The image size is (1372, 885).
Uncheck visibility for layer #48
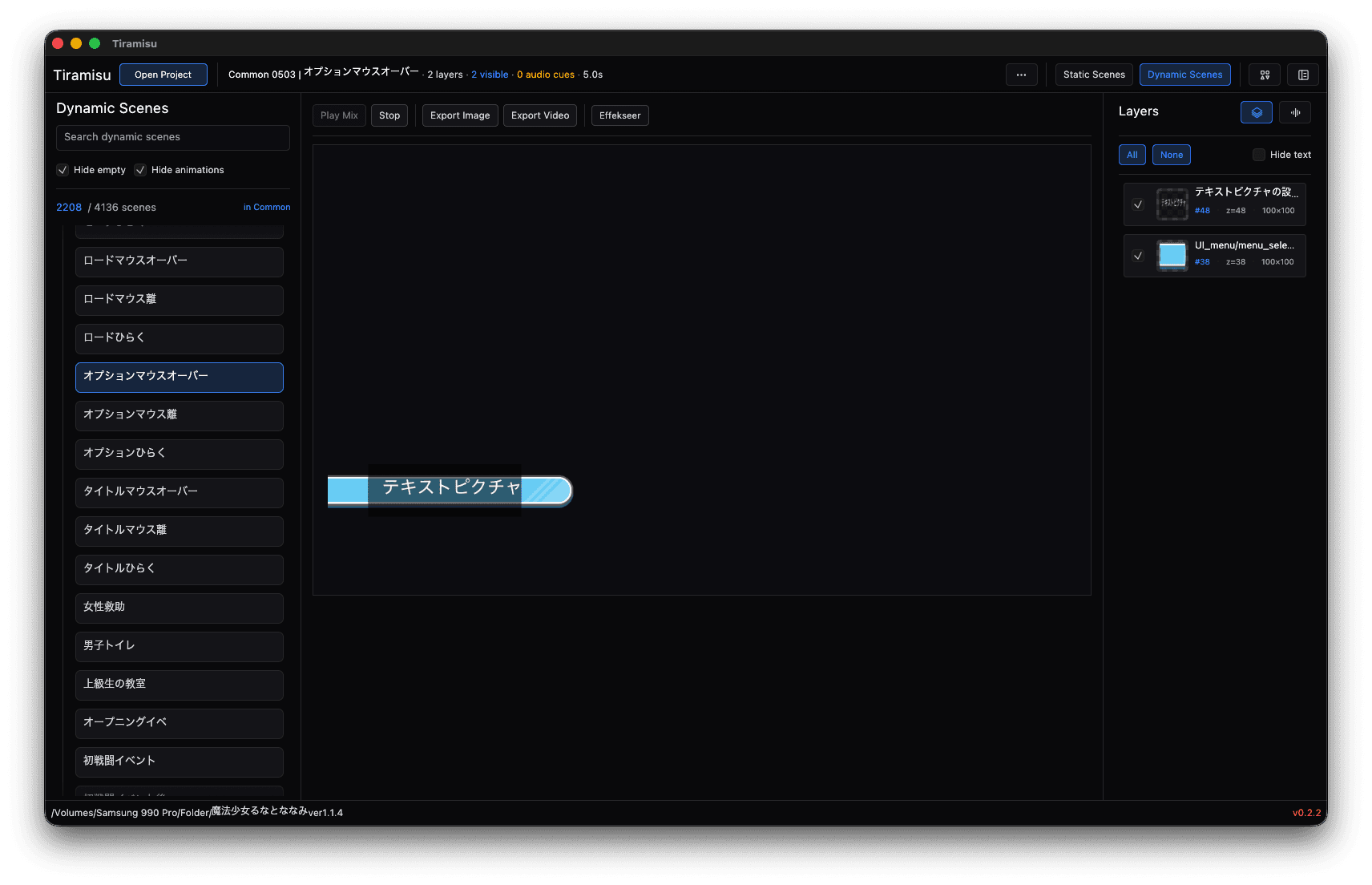(1138, 204)
